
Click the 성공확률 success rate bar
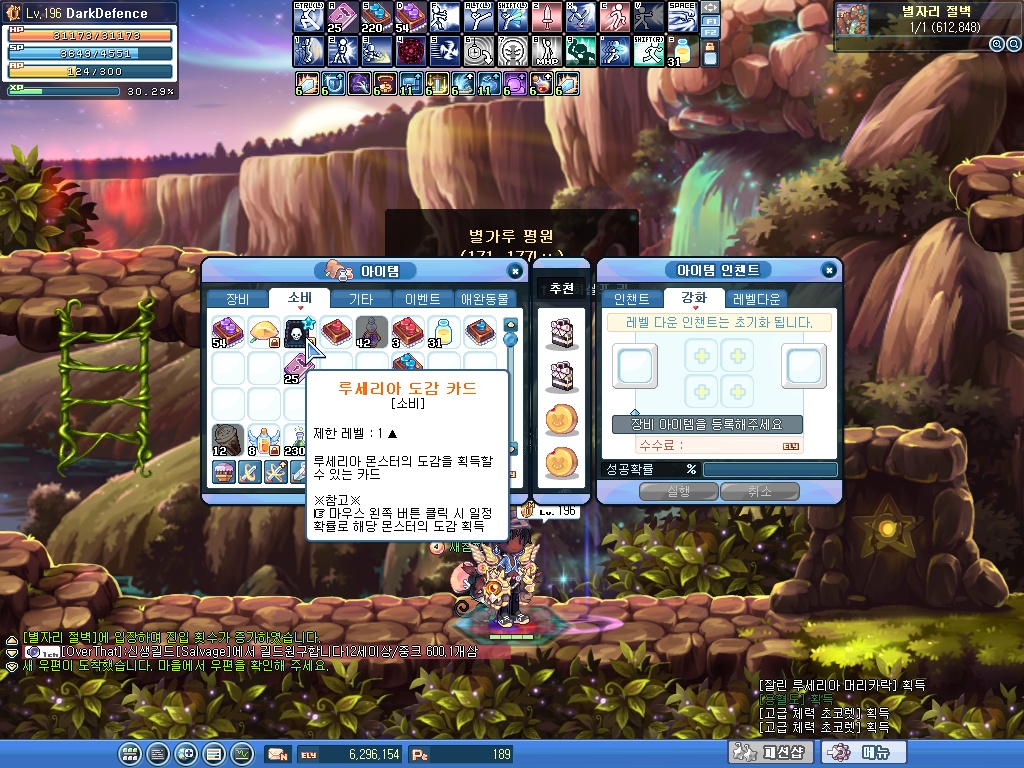pyautogui.click(x=770, y=469)
